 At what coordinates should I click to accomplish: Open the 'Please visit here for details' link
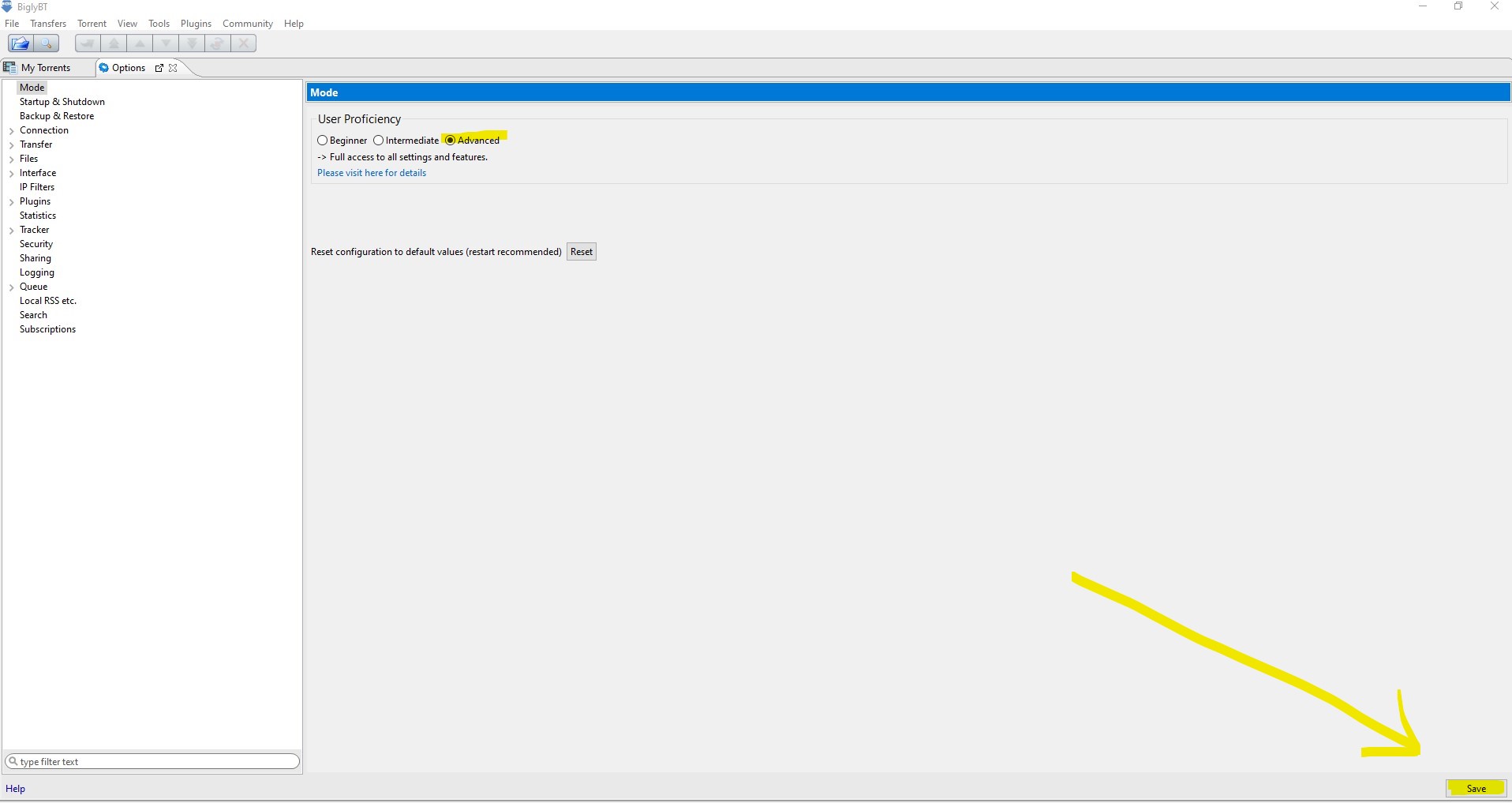pos(372,173)
